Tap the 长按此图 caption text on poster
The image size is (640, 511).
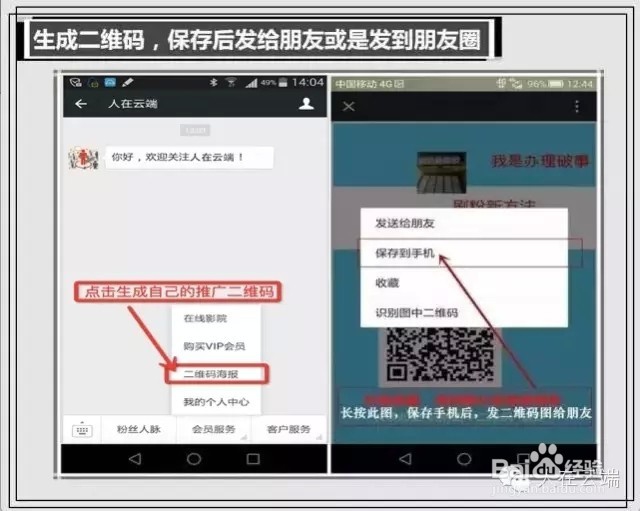pos(466,413)
